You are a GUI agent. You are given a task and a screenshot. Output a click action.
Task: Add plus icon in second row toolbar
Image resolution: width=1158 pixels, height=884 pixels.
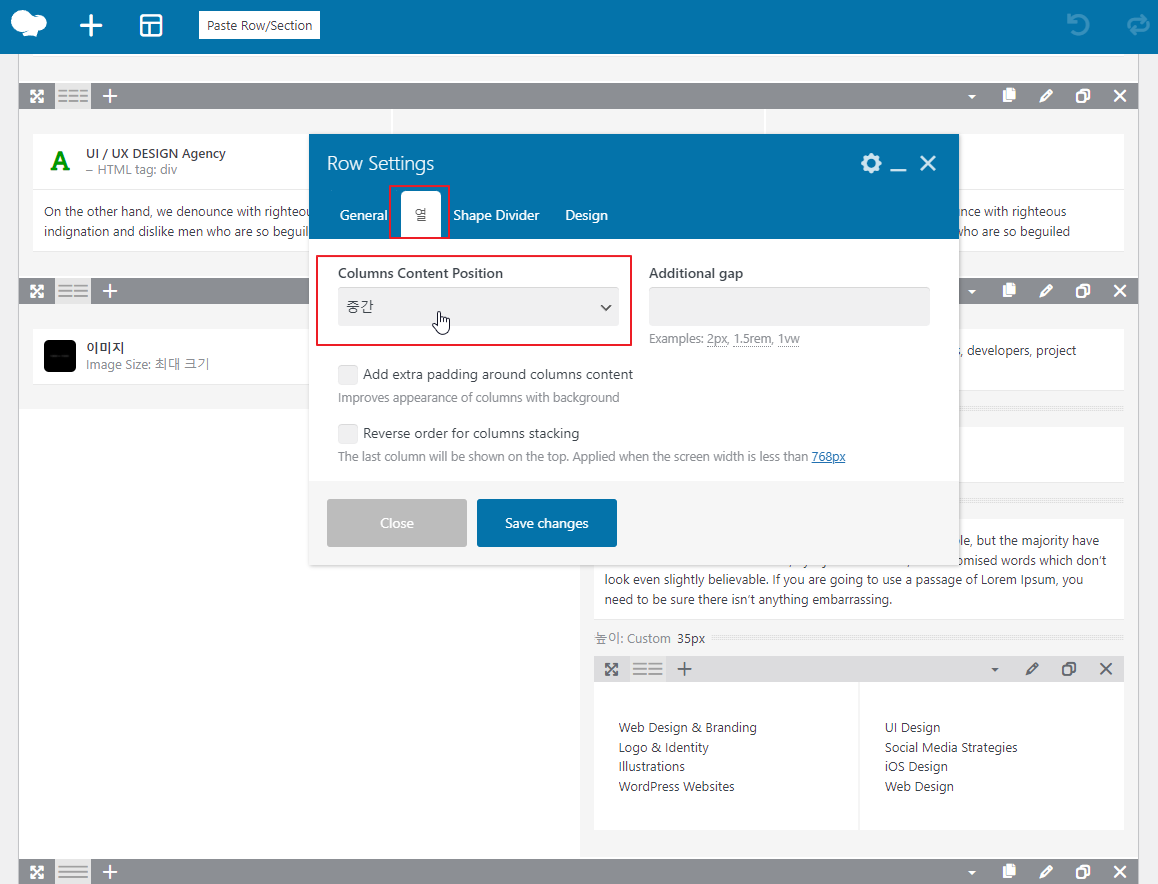coord(110,291)
